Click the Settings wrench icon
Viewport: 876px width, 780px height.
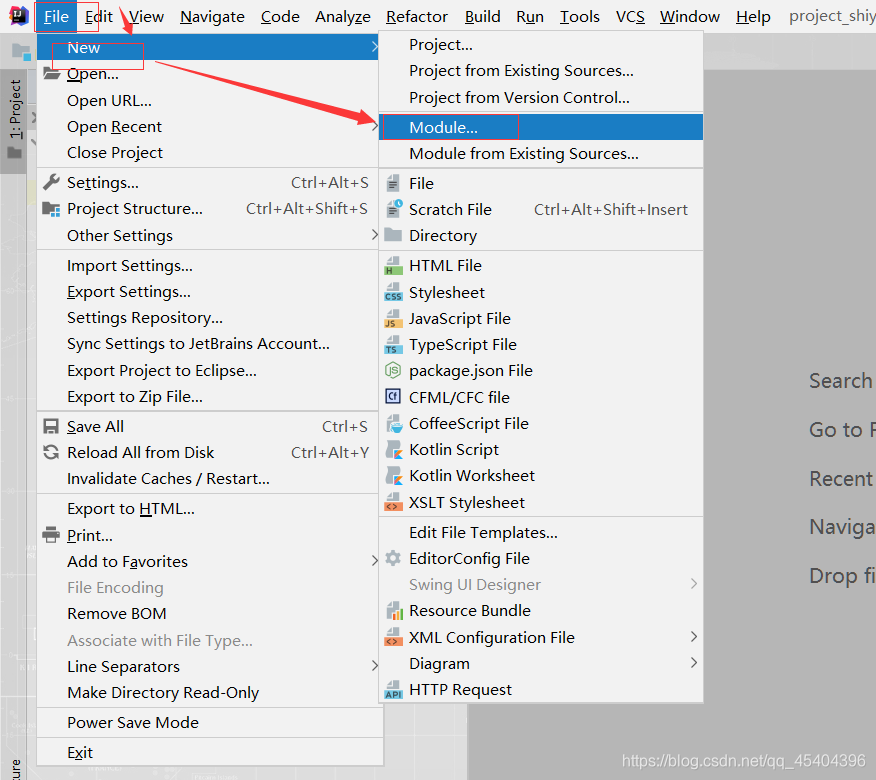point(51,182)
